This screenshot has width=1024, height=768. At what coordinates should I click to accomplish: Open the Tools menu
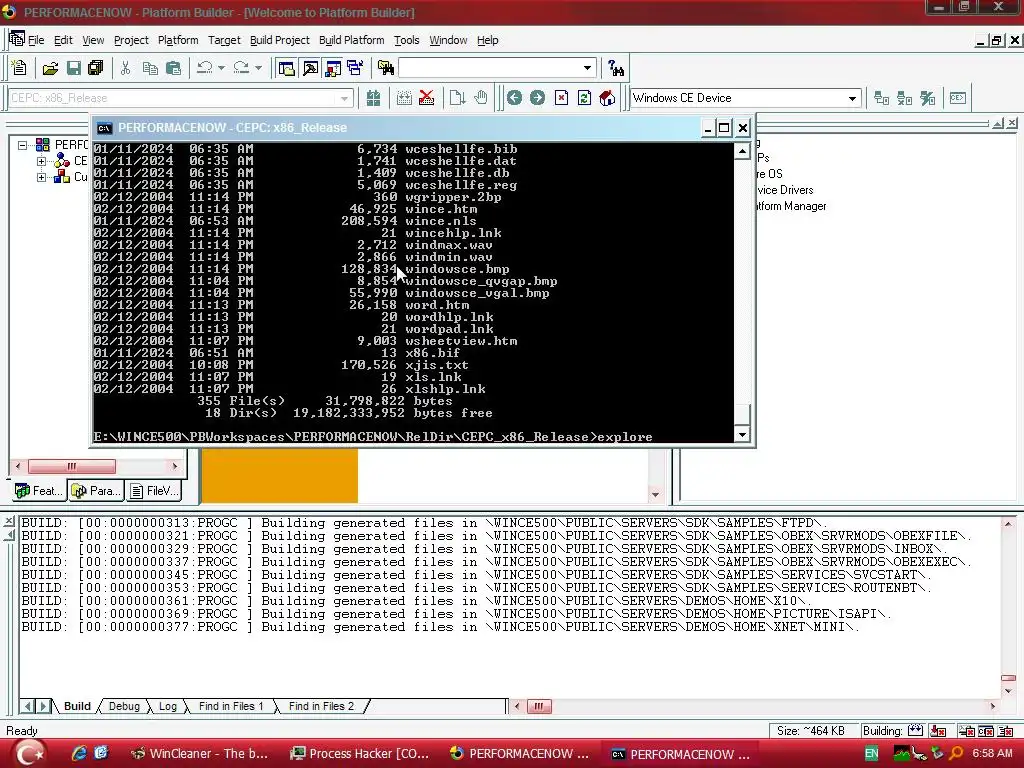click(x=406, y=40)
